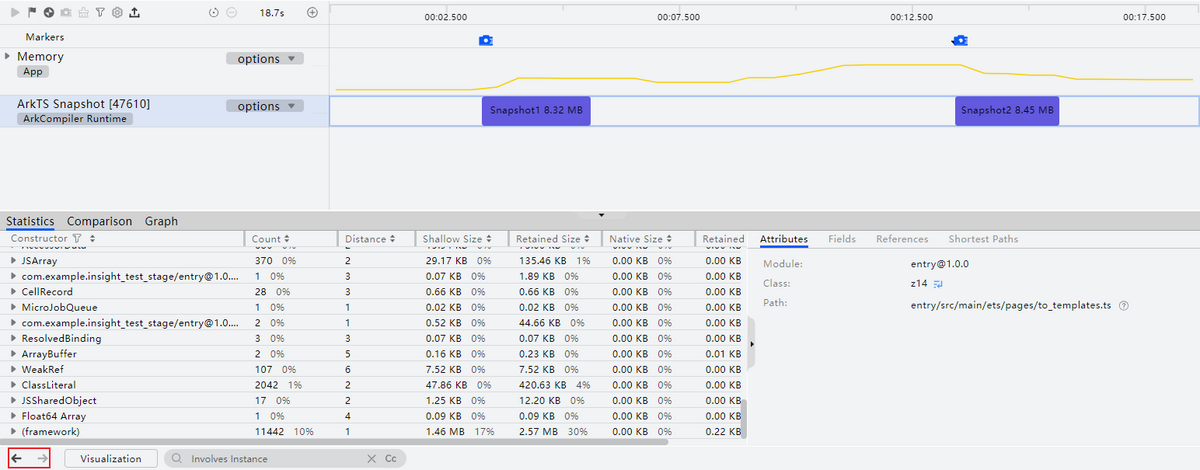Viewport: 1200px width, 470px height.
Task: Click the flag marker icon in toolbar
Action: tap(31, 13)
